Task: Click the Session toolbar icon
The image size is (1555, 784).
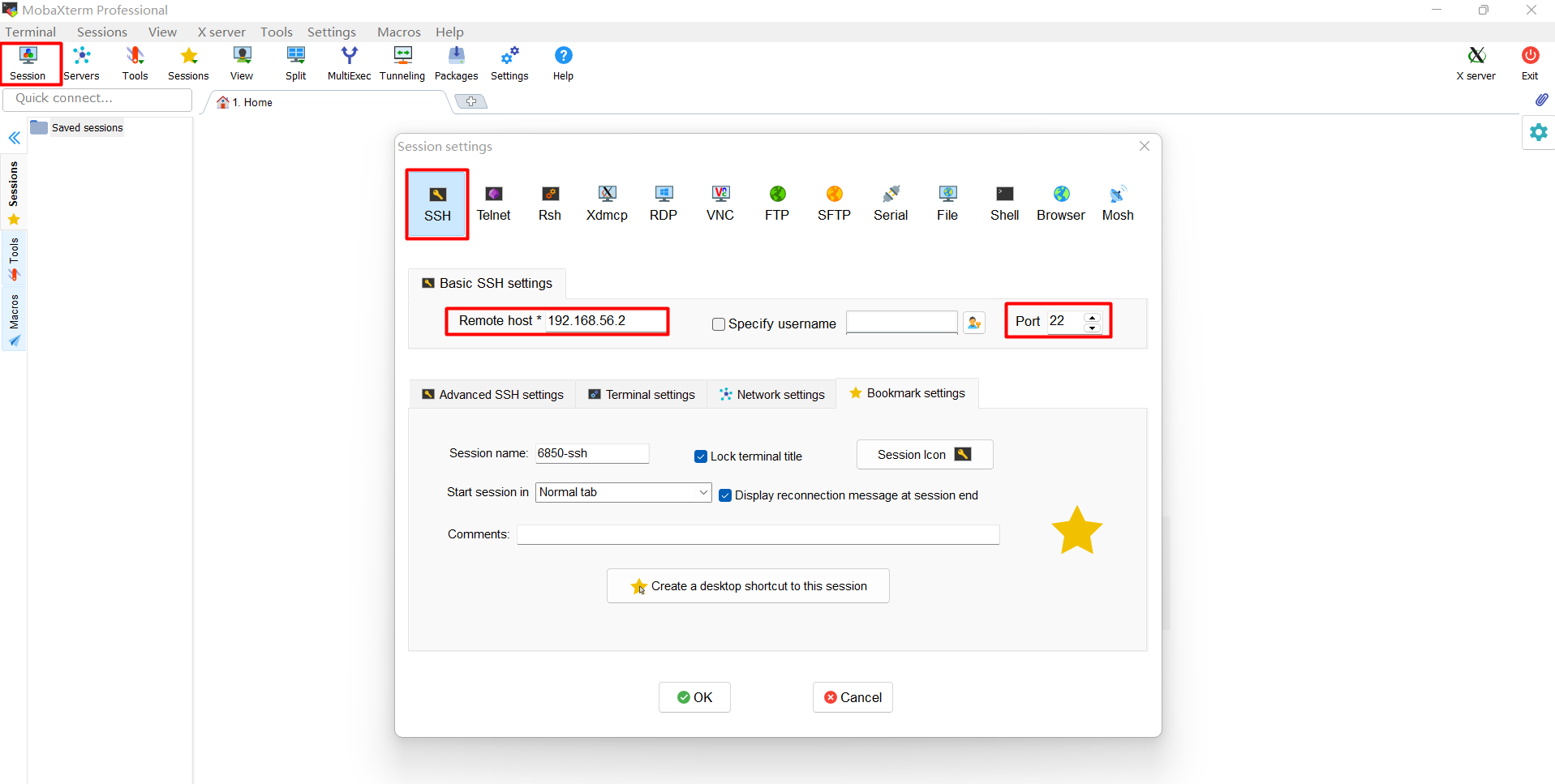Action: tap(28, 63)
